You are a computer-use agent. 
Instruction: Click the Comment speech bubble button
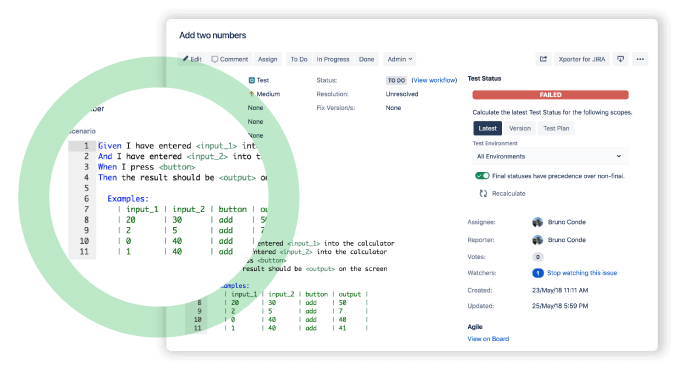[230, 59]
